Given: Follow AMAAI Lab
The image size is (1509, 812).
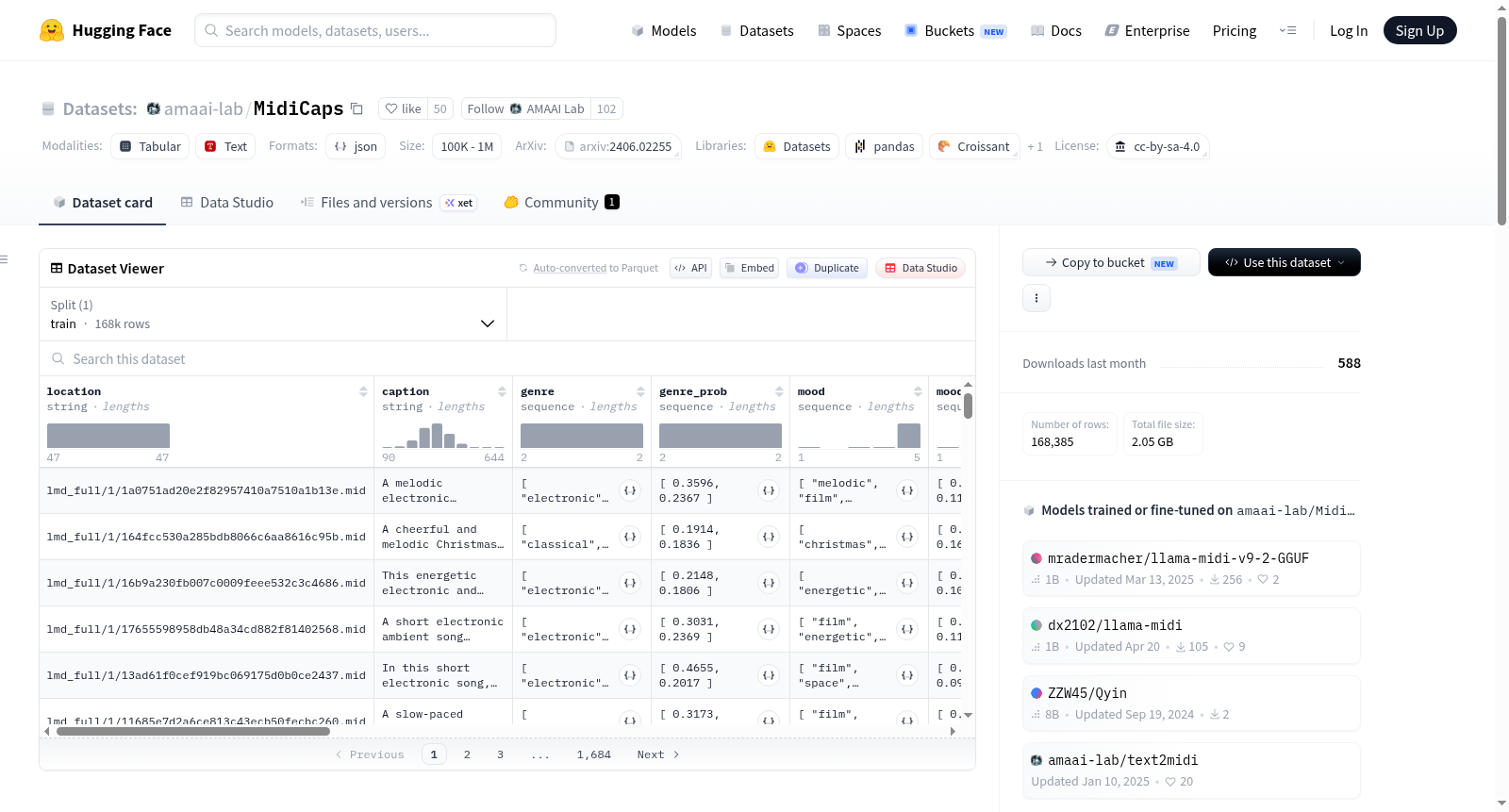Looking at the screenshot, I should tap(526, 108).
